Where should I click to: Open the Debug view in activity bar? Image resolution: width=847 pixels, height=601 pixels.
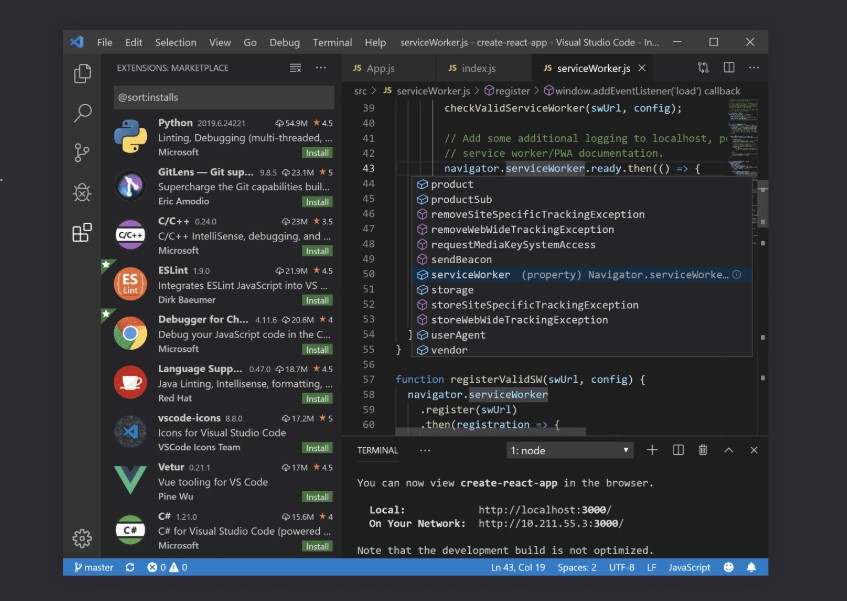(82, 192)
